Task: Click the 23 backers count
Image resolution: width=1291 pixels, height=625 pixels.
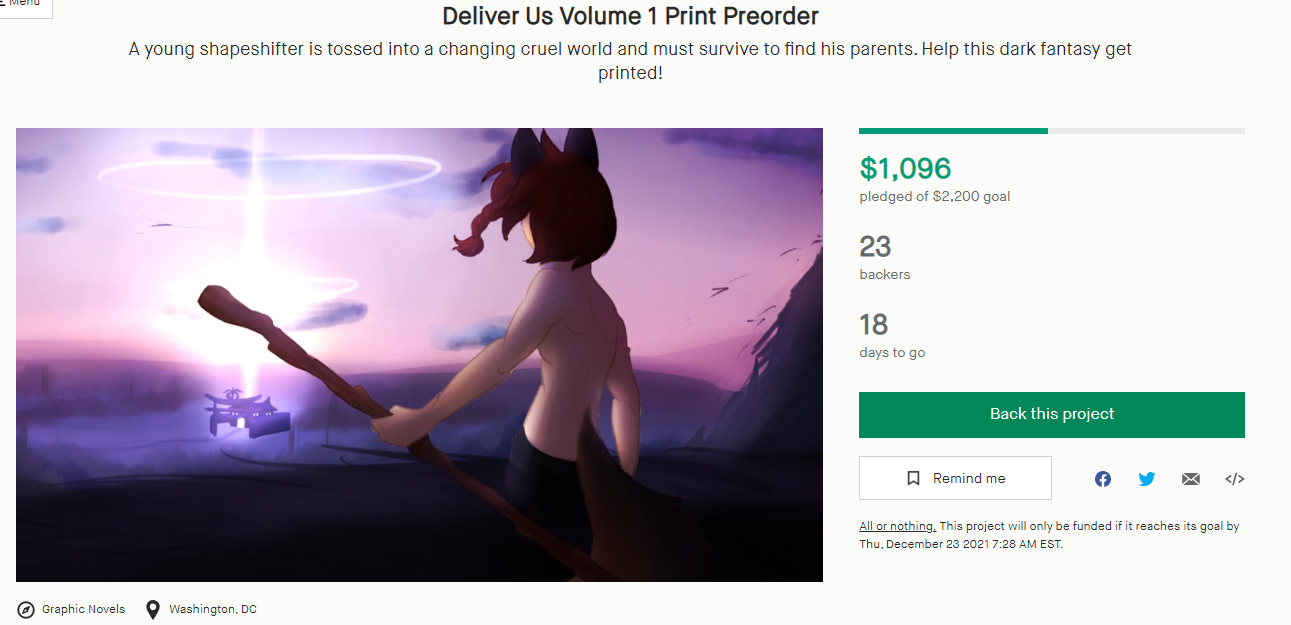Action: [x=875, y=246]
